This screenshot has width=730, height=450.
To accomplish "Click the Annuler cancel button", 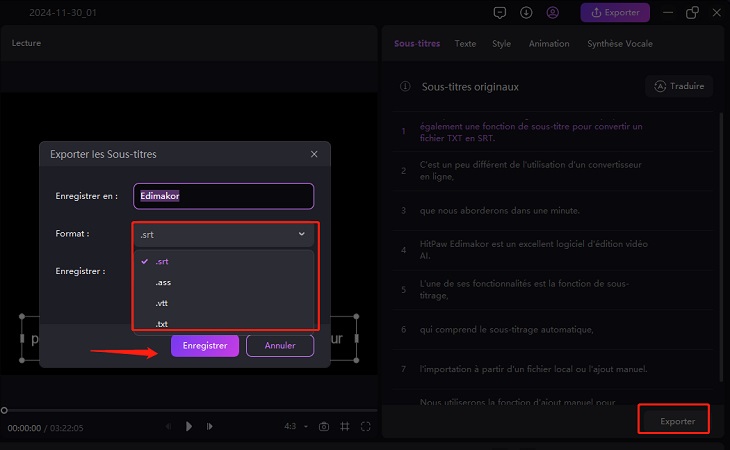I will (x=280, y=346).
